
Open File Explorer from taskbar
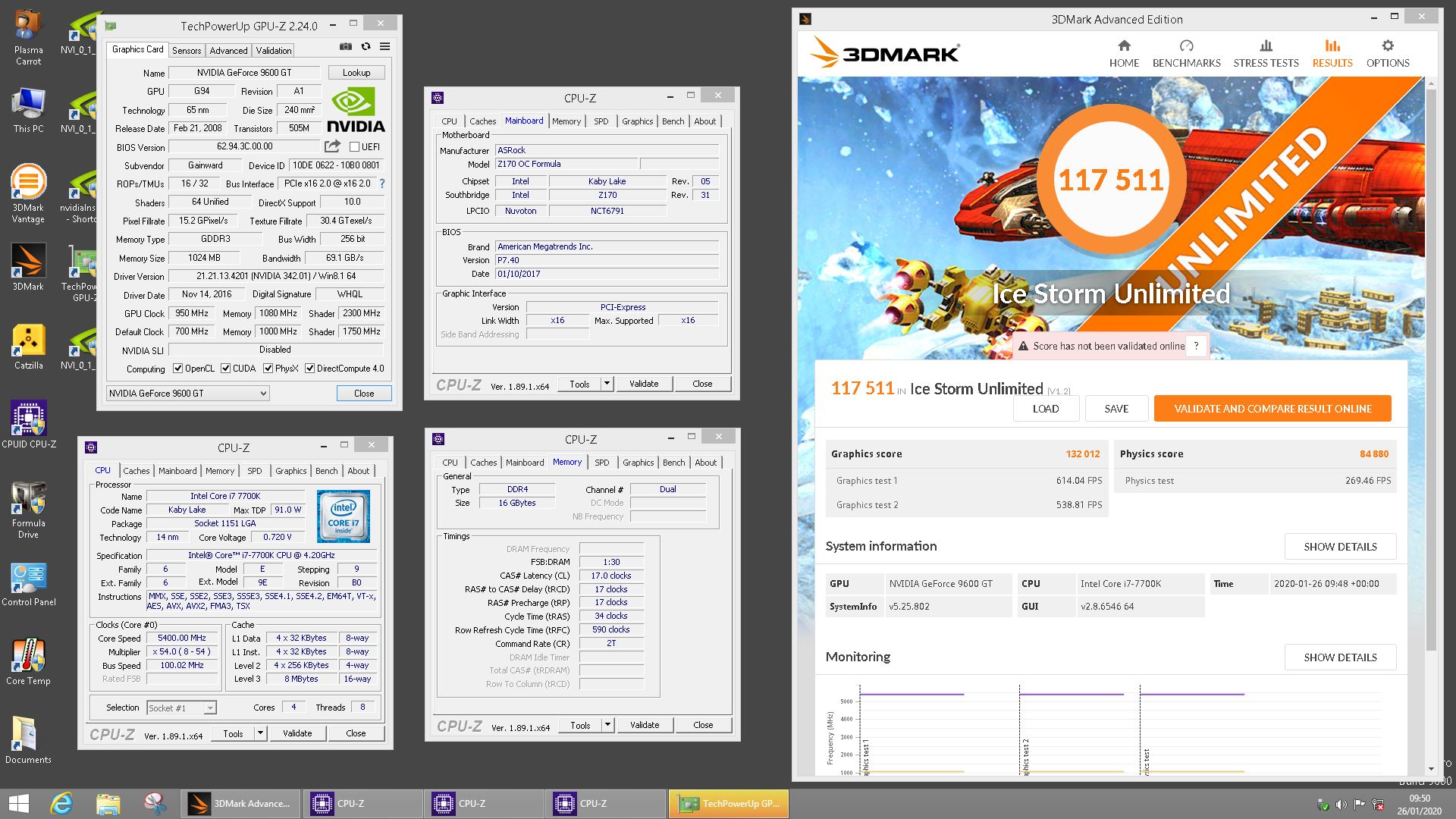pyautogui.click(x=108, y=804)
